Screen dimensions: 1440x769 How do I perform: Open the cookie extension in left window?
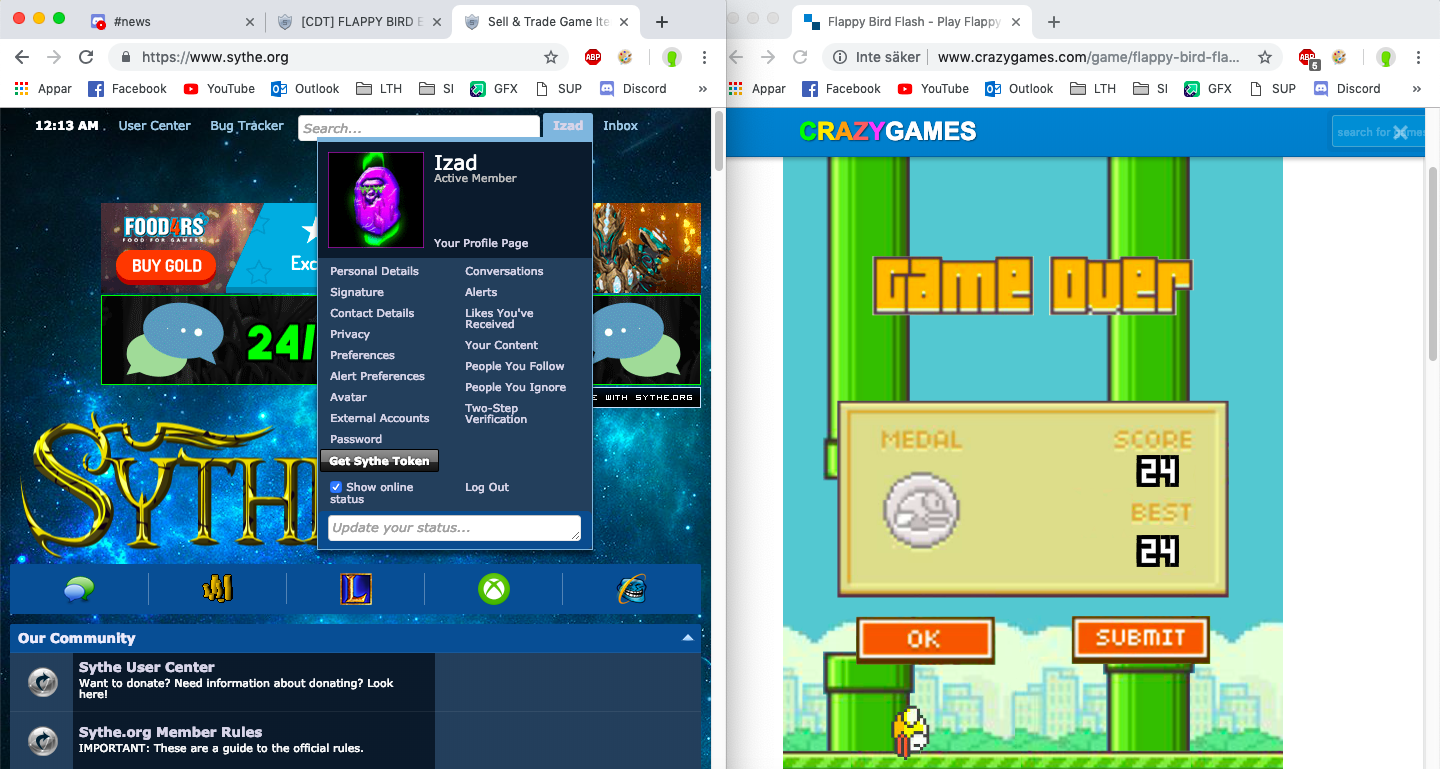625,57
